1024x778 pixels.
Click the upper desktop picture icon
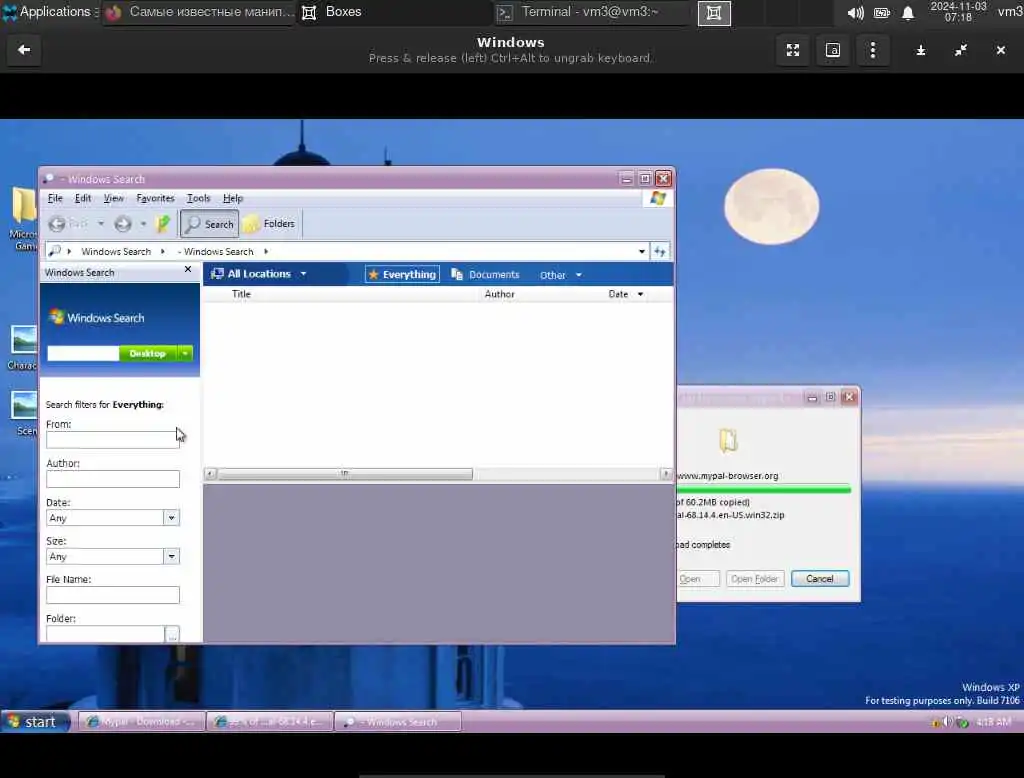coord(24,339)
